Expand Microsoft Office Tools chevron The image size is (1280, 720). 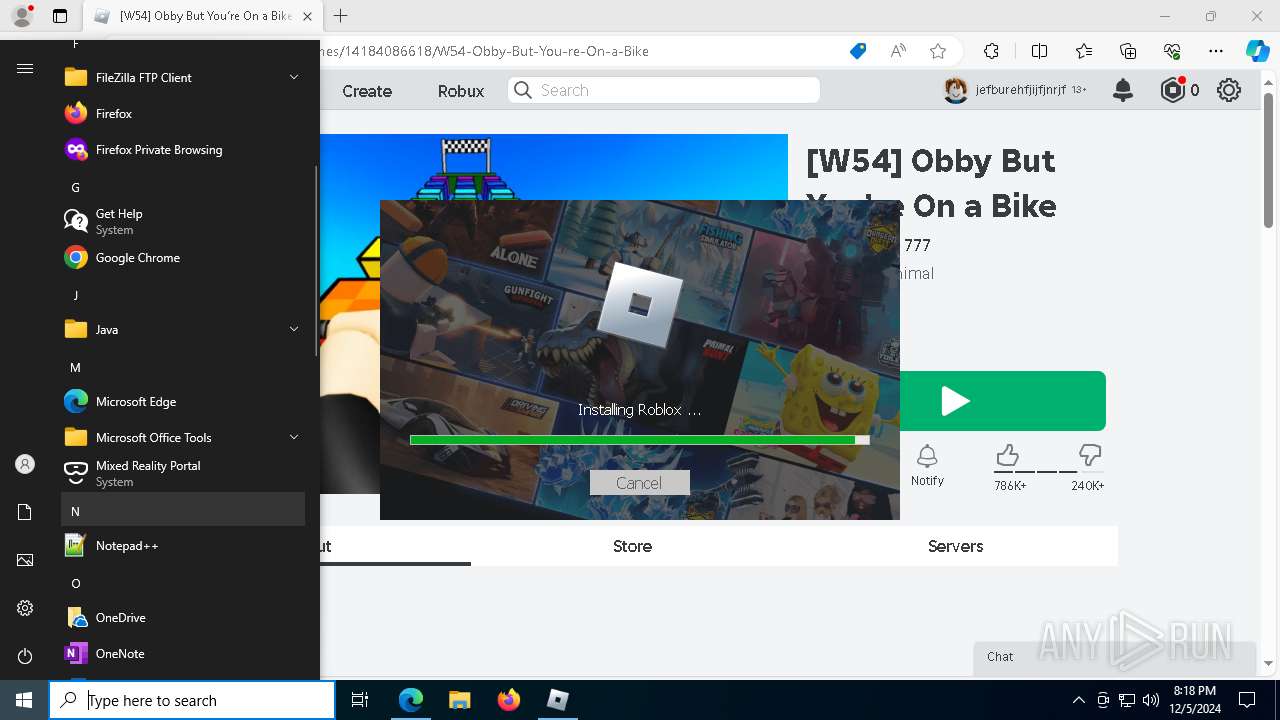click(294, 437)
